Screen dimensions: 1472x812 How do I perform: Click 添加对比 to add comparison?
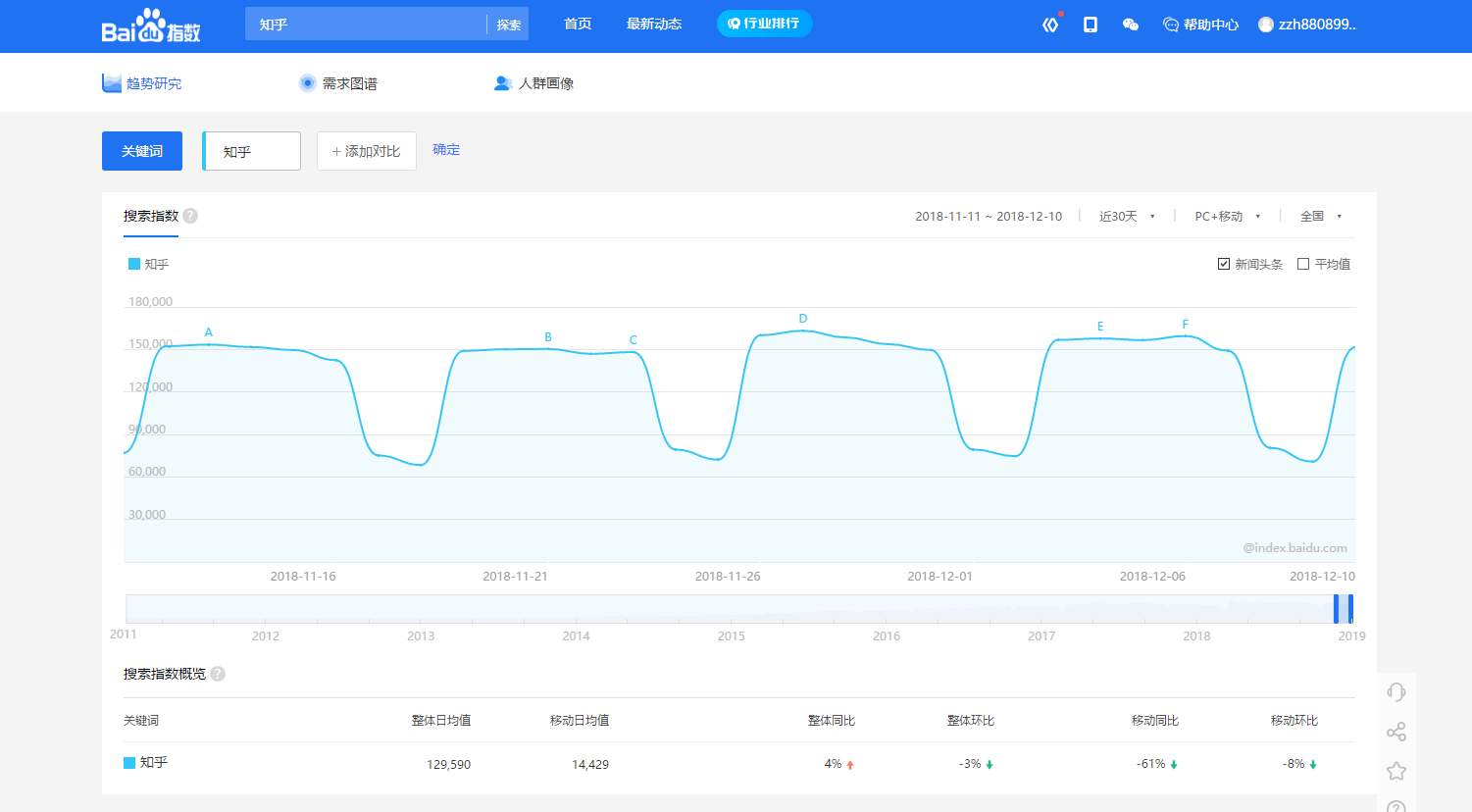tap(367, 151)
